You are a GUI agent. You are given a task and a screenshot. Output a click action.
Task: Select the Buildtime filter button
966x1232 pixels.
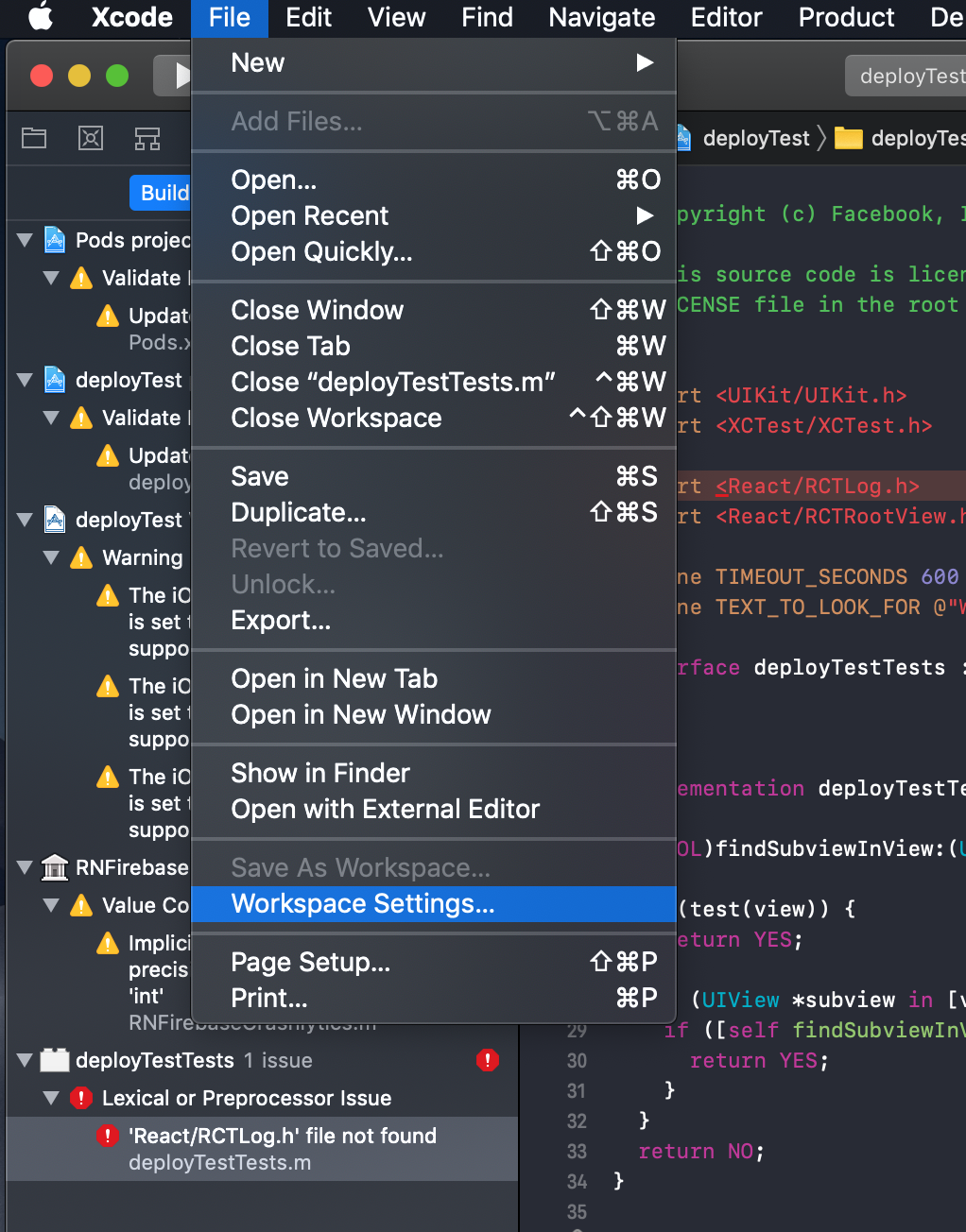coord(162,193)
